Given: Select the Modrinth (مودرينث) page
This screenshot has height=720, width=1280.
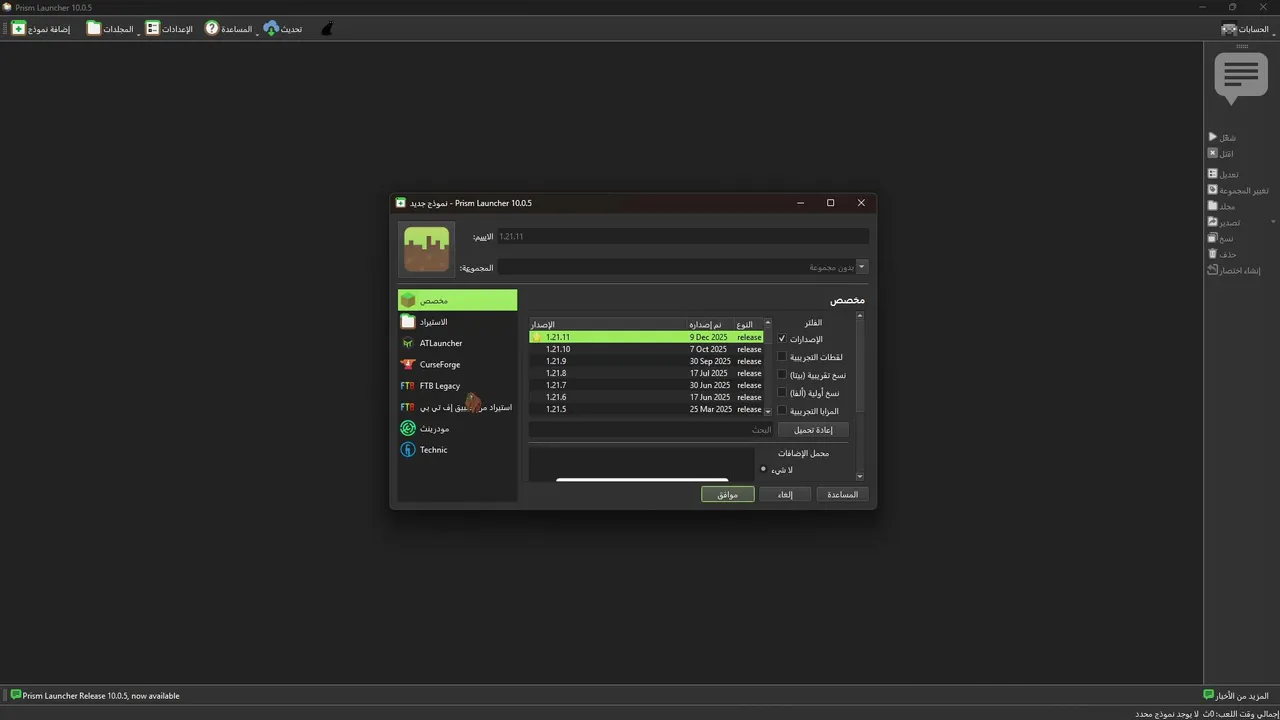Looking at the screenshot, I should point(457,428).
